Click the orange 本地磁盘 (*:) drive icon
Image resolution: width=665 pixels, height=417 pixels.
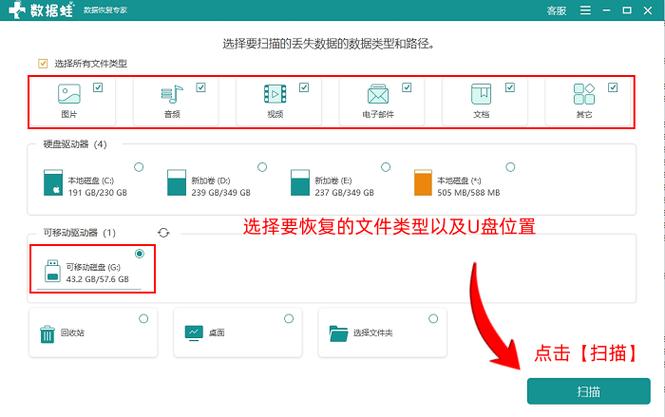[x=423, y=183]
